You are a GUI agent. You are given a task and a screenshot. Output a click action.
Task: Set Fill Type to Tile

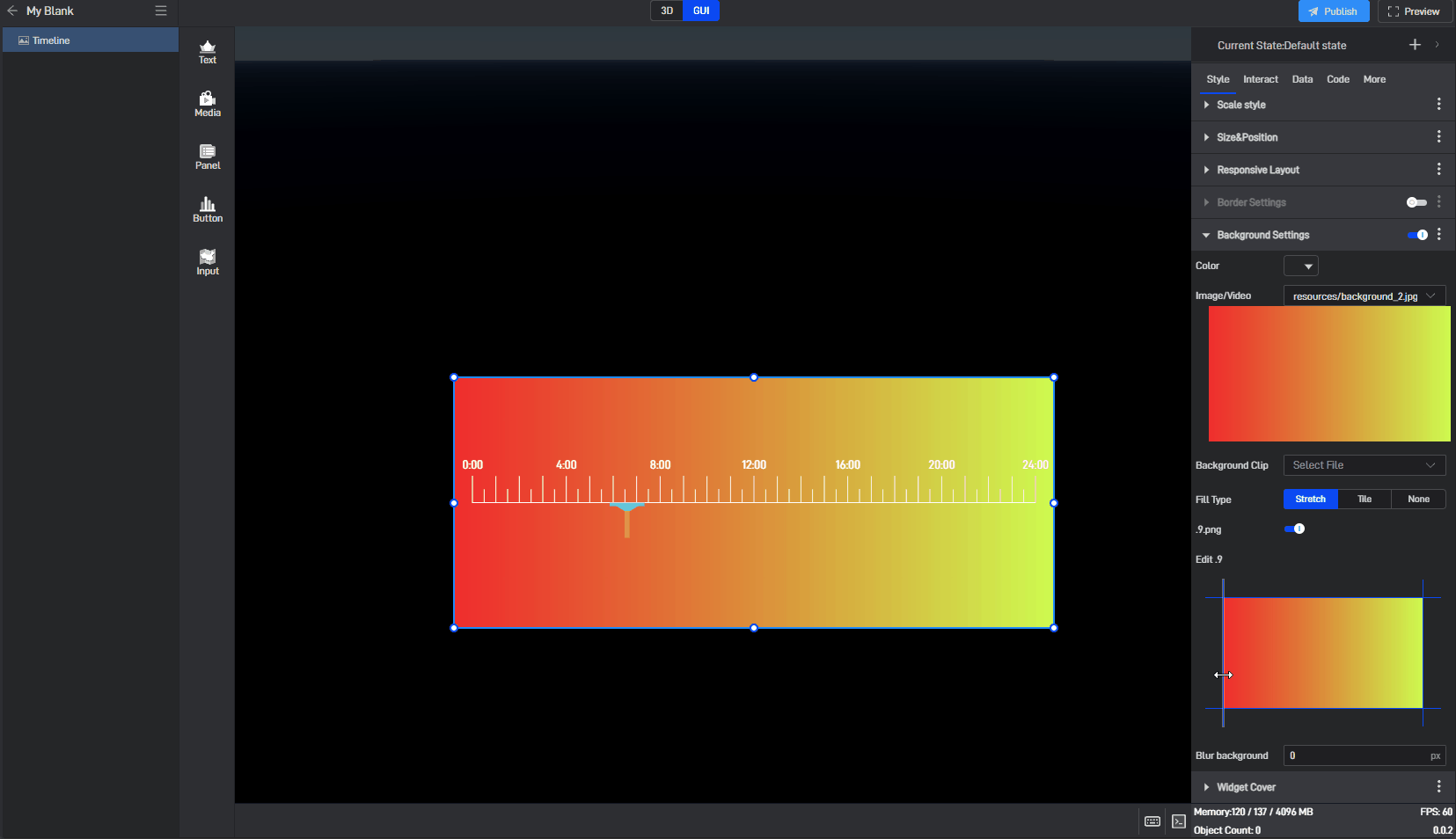tap(1364, 499)
